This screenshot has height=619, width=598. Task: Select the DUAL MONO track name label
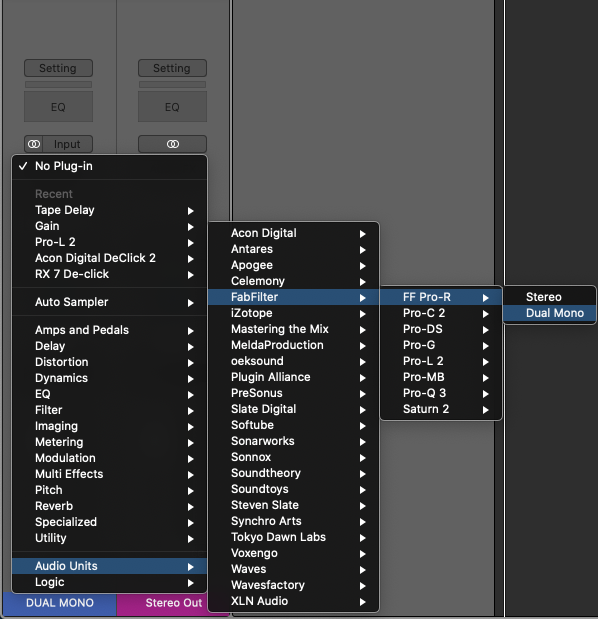pyautogui.click(x=60, y=603)
